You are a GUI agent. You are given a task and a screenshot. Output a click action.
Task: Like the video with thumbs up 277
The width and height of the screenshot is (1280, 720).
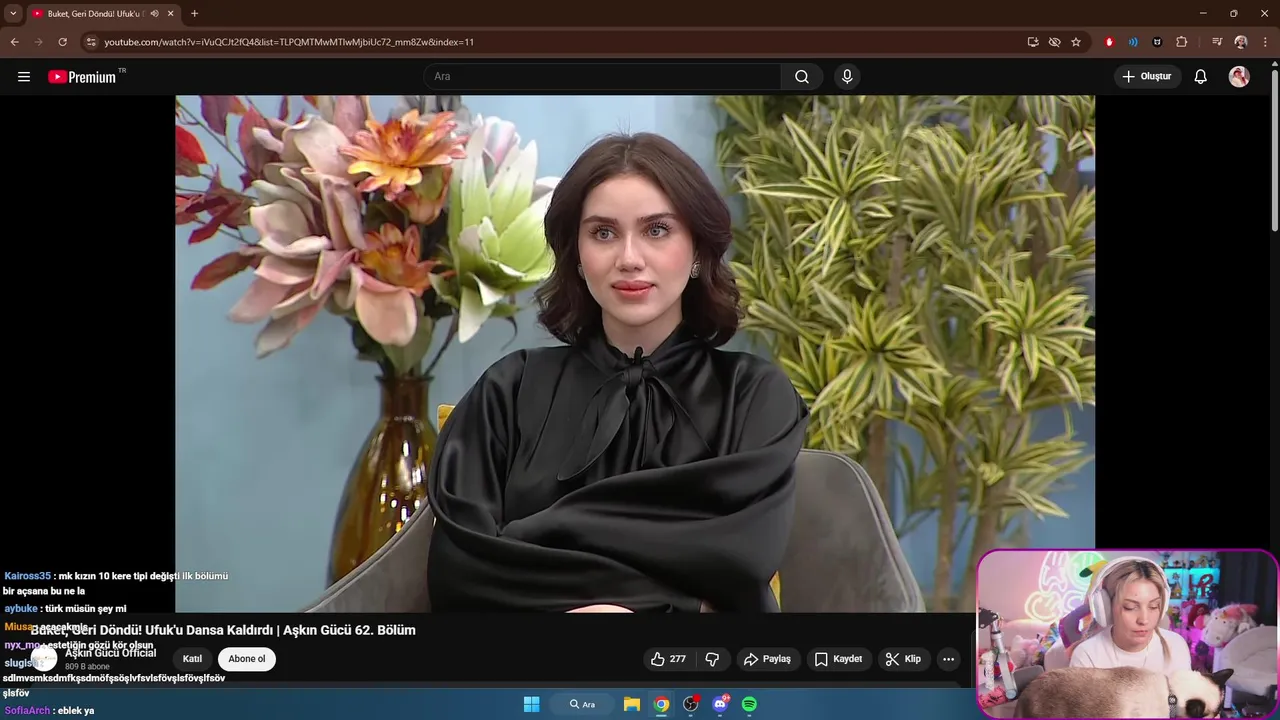click(x=668, y=659)
